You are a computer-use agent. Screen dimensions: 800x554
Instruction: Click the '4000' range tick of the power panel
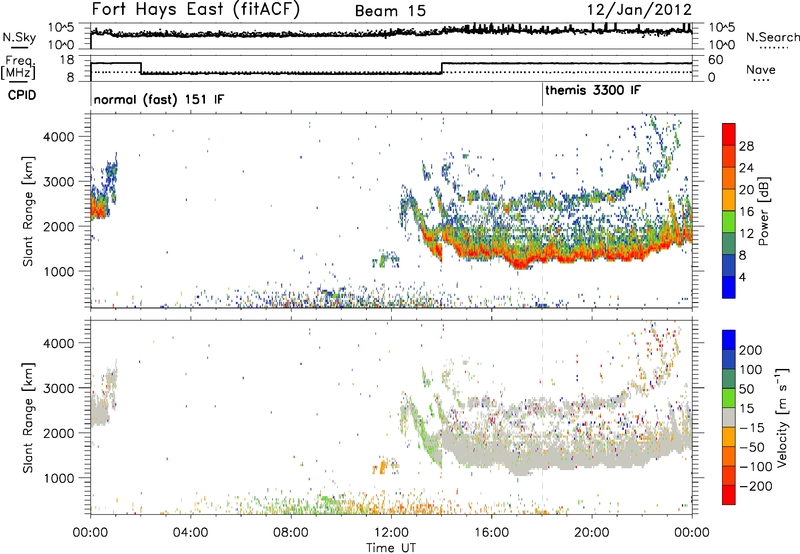click(58, 137)
